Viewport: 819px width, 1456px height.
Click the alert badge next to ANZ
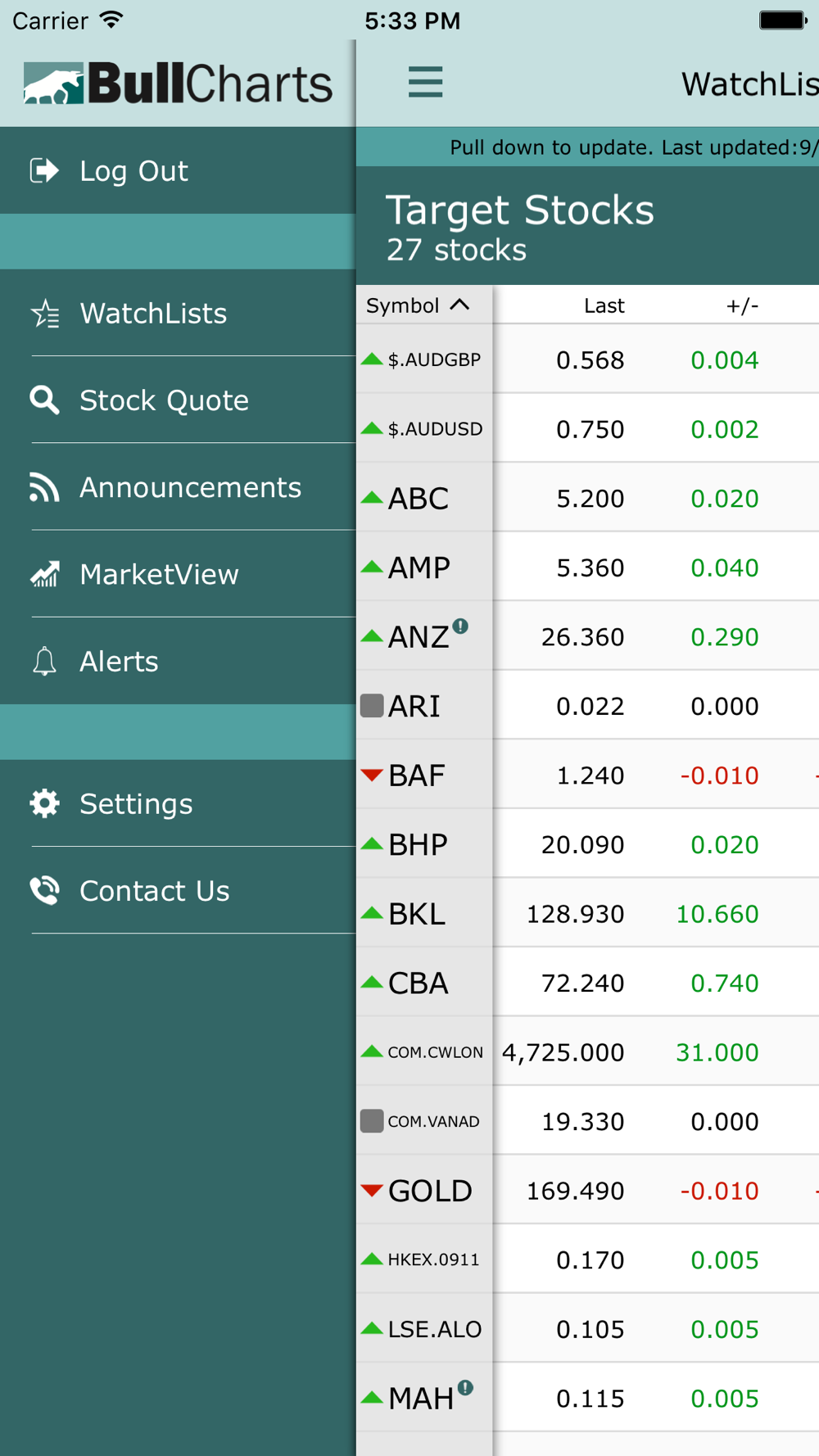(x=461, y=626)
